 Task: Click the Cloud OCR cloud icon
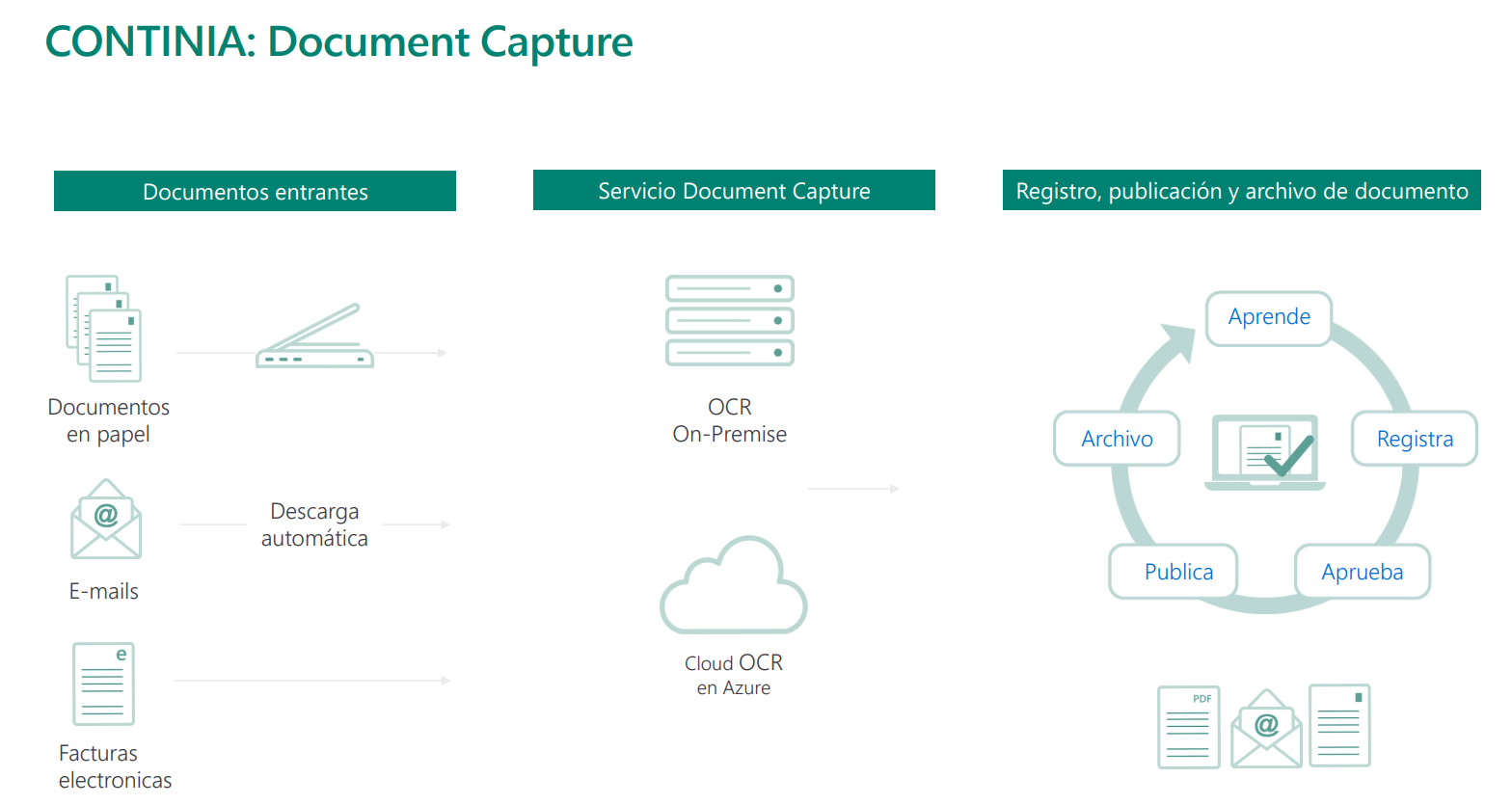734,584
